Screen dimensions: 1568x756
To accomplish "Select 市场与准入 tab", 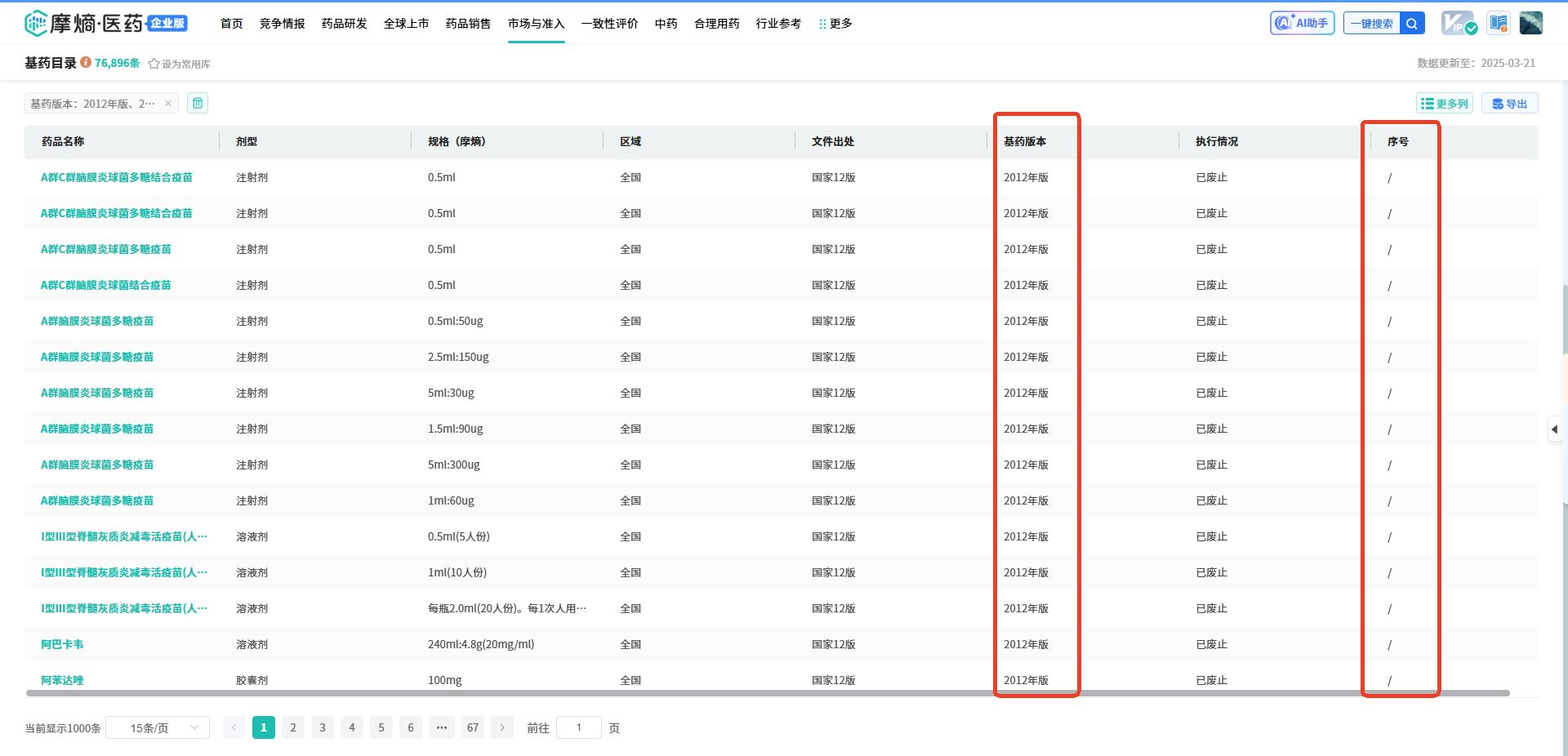I will [x=537, y=24].
